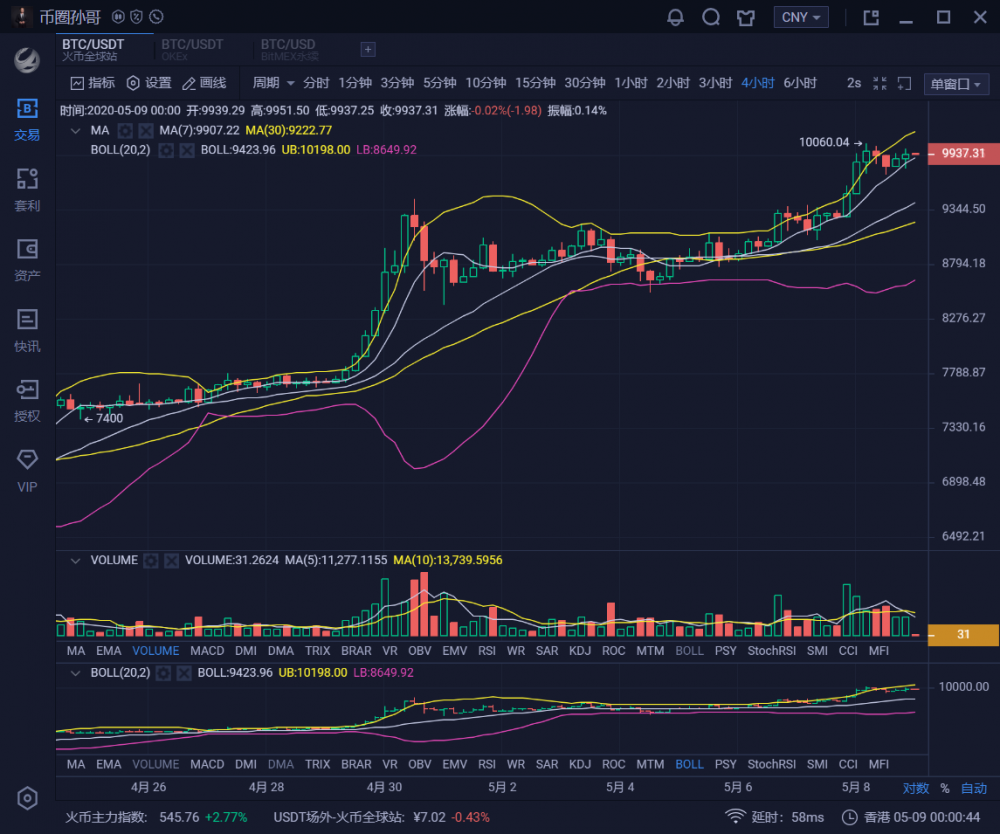Image resolution: width=1000 pixels, height=834 pixels.
Task: Open the 资产 (Assets) wallet section
Action: (27, 260)
